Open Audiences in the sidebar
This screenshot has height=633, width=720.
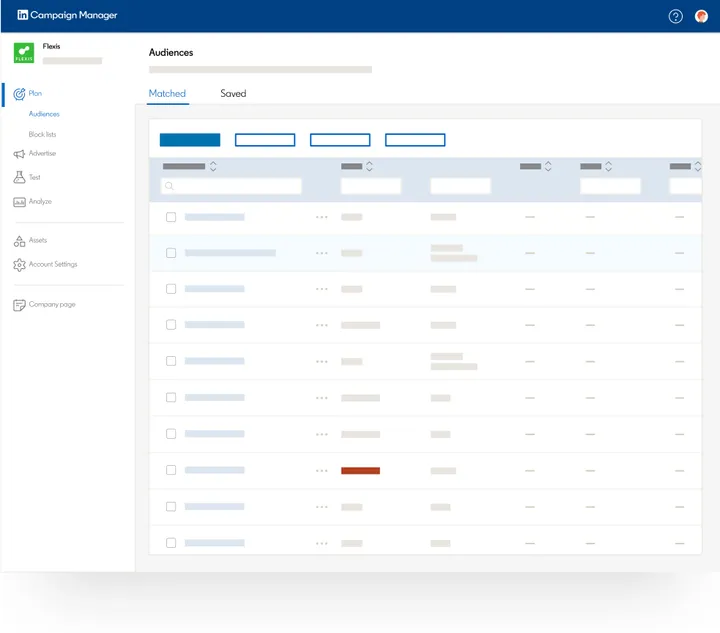click(44, 114)
